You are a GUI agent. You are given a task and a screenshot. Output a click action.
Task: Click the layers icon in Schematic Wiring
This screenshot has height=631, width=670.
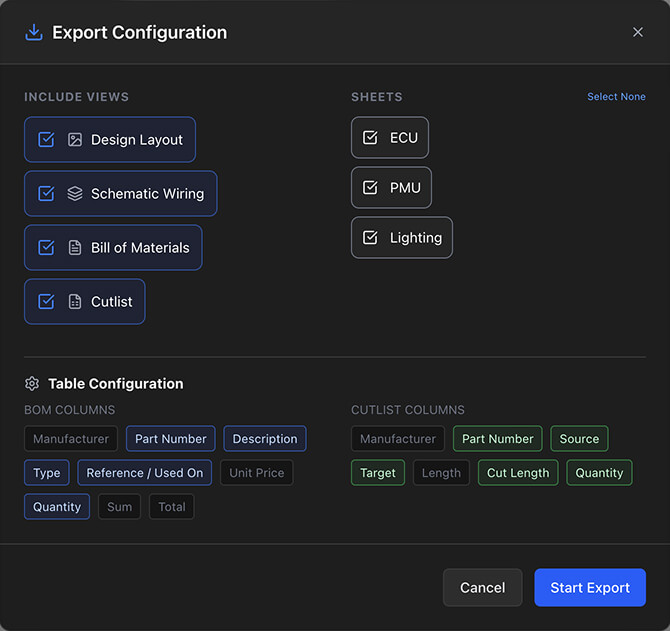click(75, 194)
